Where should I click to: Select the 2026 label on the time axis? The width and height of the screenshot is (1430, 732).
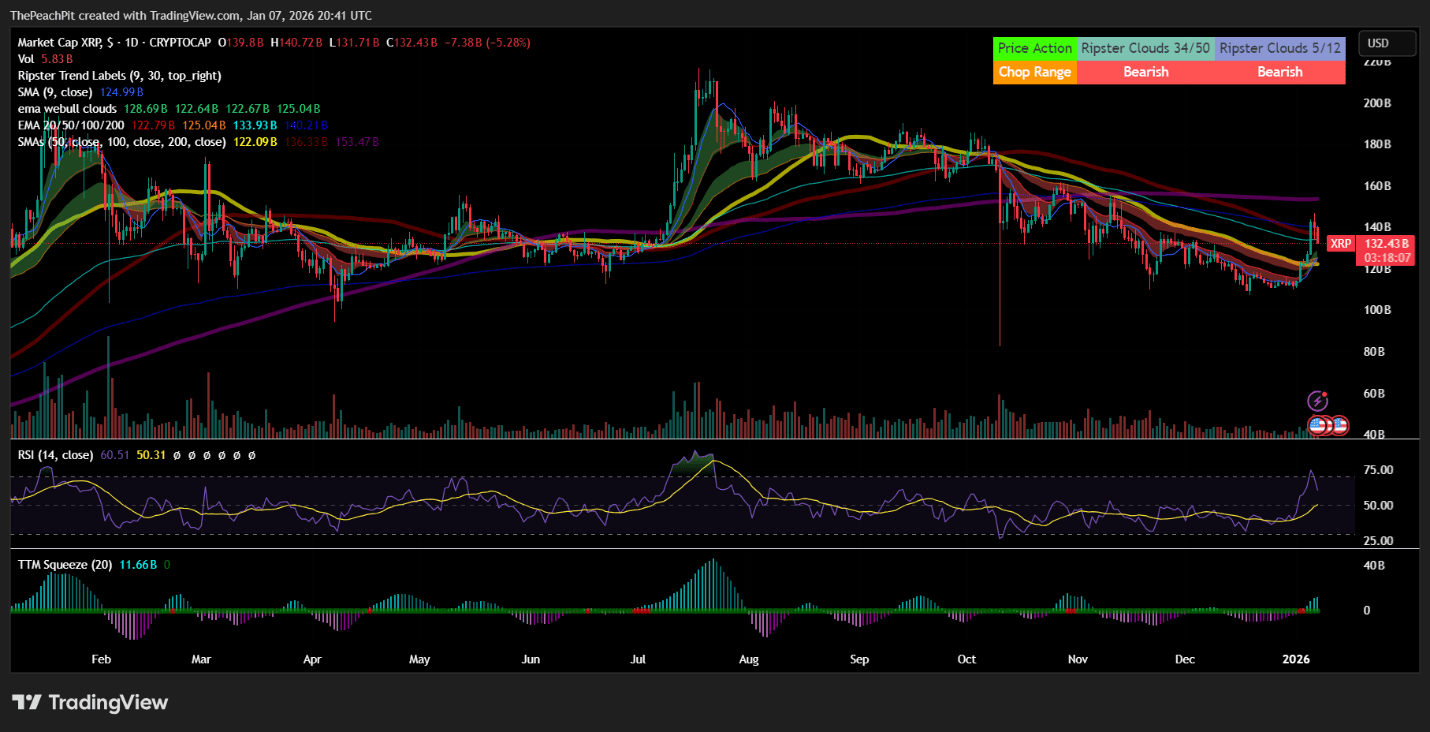tap(1296, 659)
